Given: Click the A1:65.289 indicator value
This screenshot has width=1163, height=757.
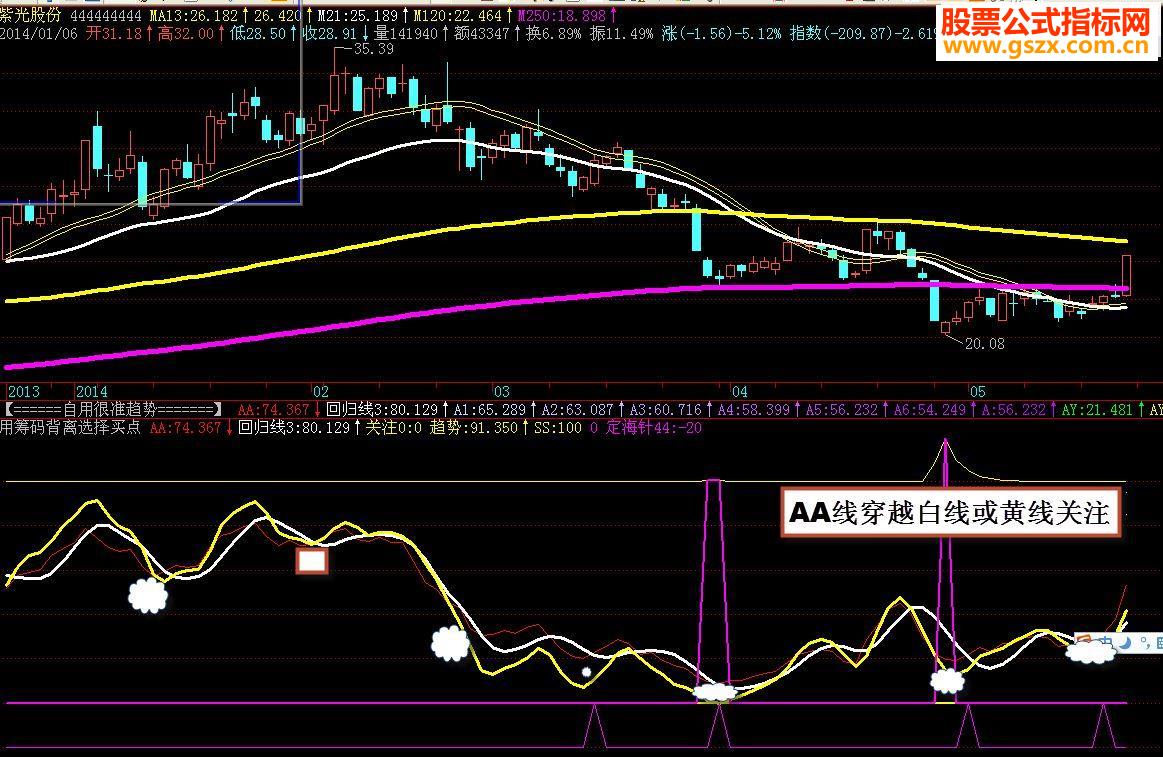Looking at the screenshot, I should click(490, 410).
